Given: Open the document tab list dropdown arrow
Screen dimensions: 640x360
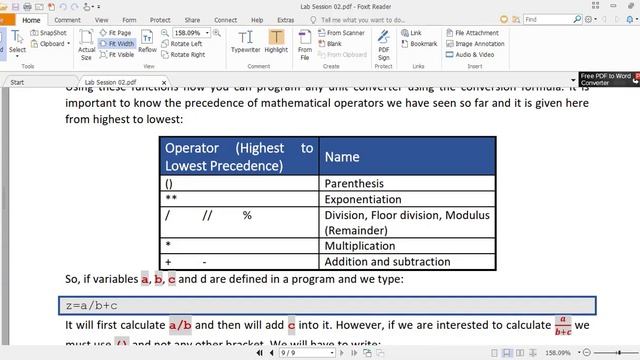Looking at the screenshot, I should (573, 80).
